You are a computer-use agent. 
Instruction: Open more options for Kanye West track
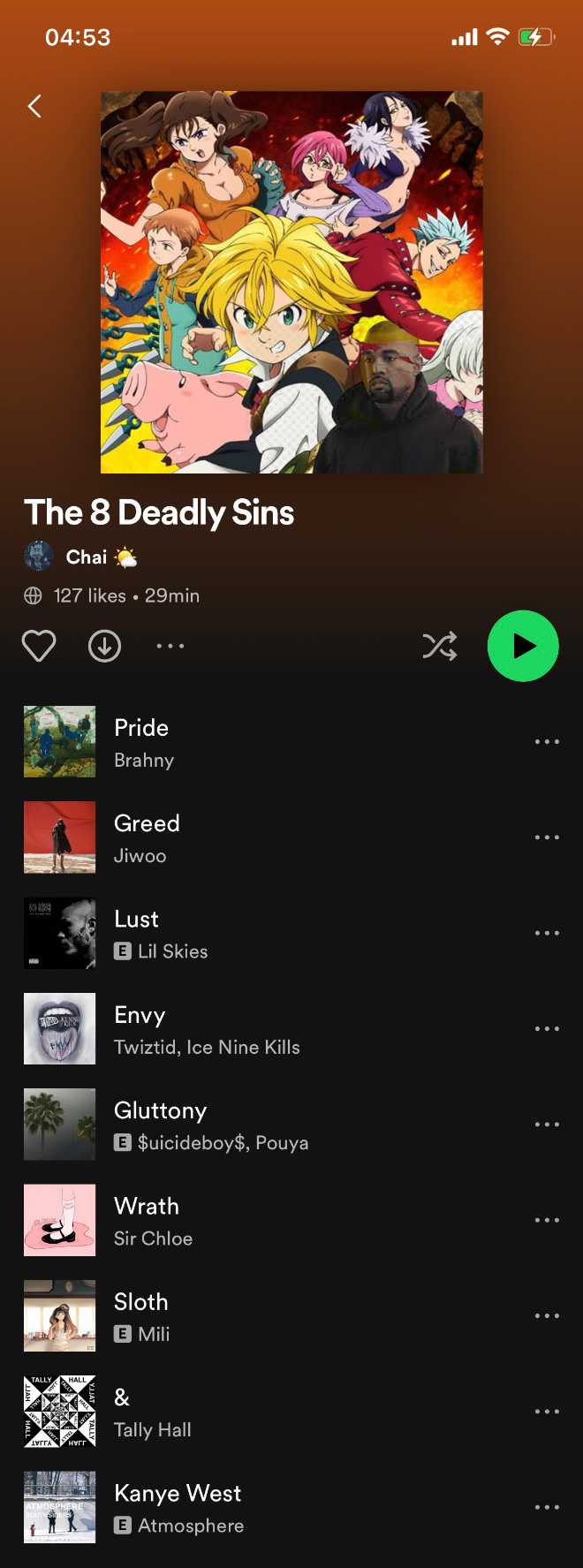pos(547,1507)
